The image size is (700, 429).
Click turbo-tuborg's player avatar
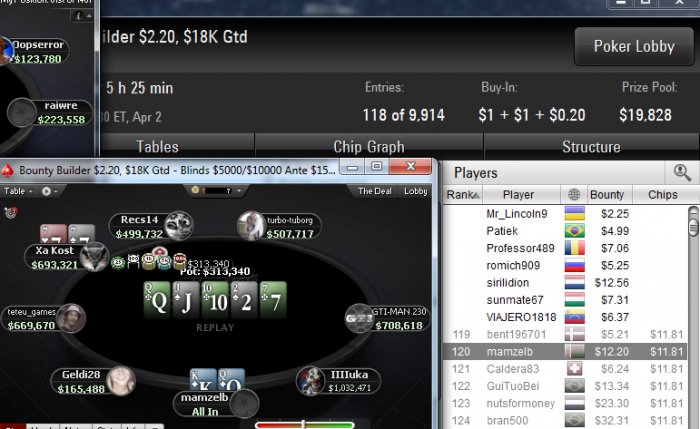click(251, 225)
